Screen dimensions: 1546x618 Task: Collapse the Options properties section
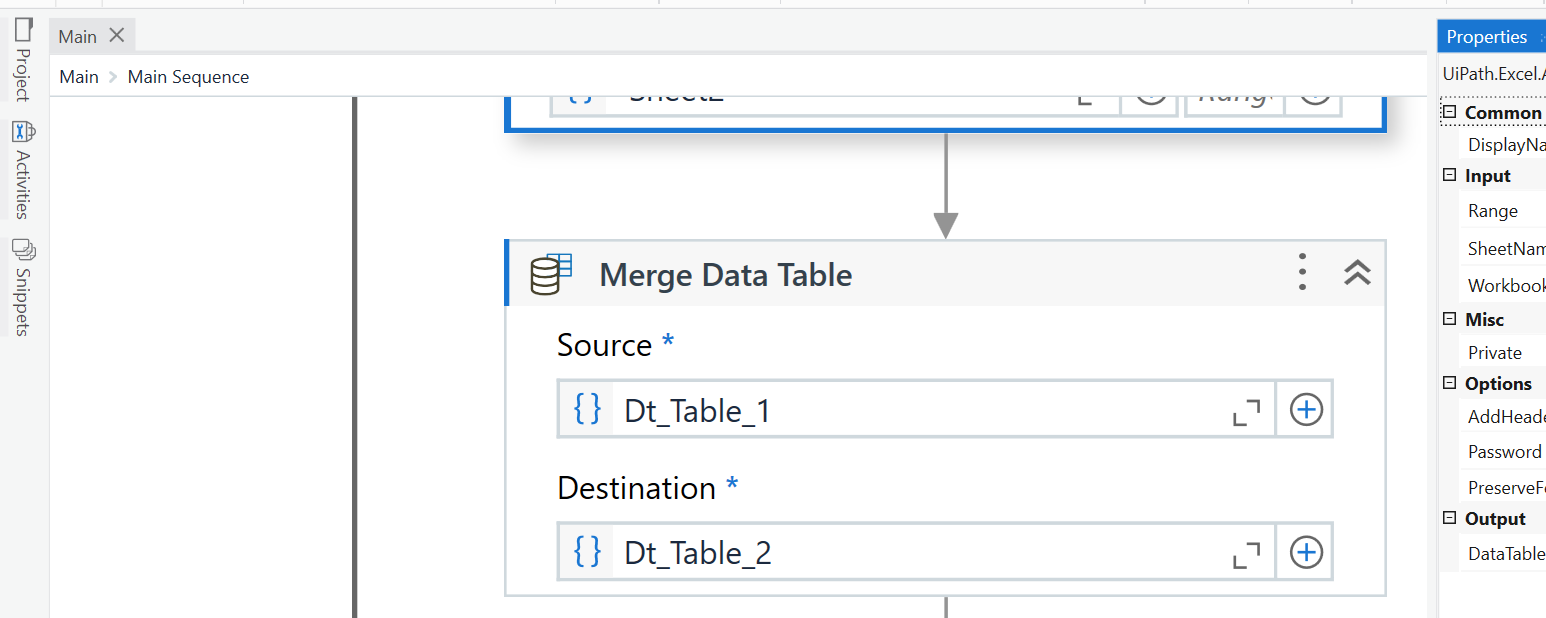(1449, 383)
